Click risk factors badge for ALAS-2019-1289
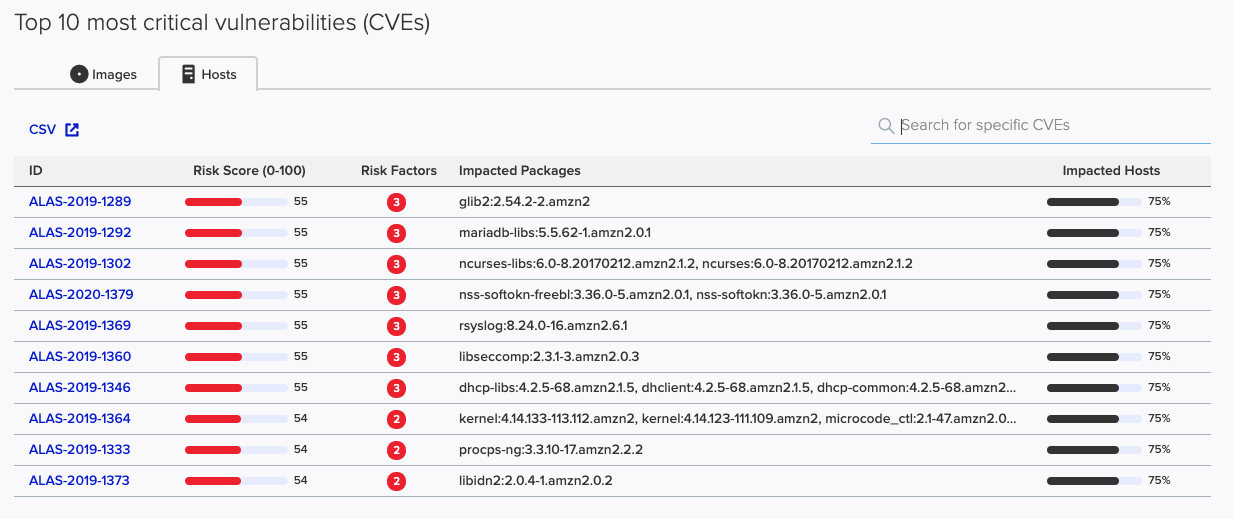 coord(397,202)
